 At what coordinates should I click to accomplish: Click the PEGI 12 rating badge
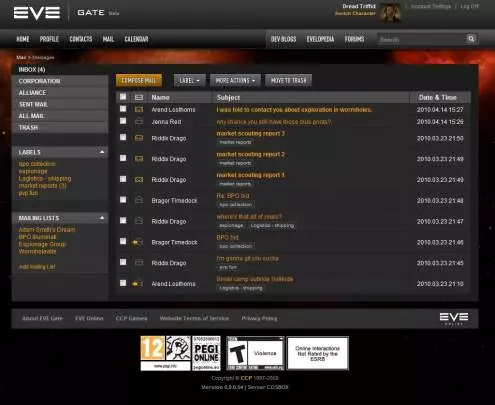click(x=165, y=353)
